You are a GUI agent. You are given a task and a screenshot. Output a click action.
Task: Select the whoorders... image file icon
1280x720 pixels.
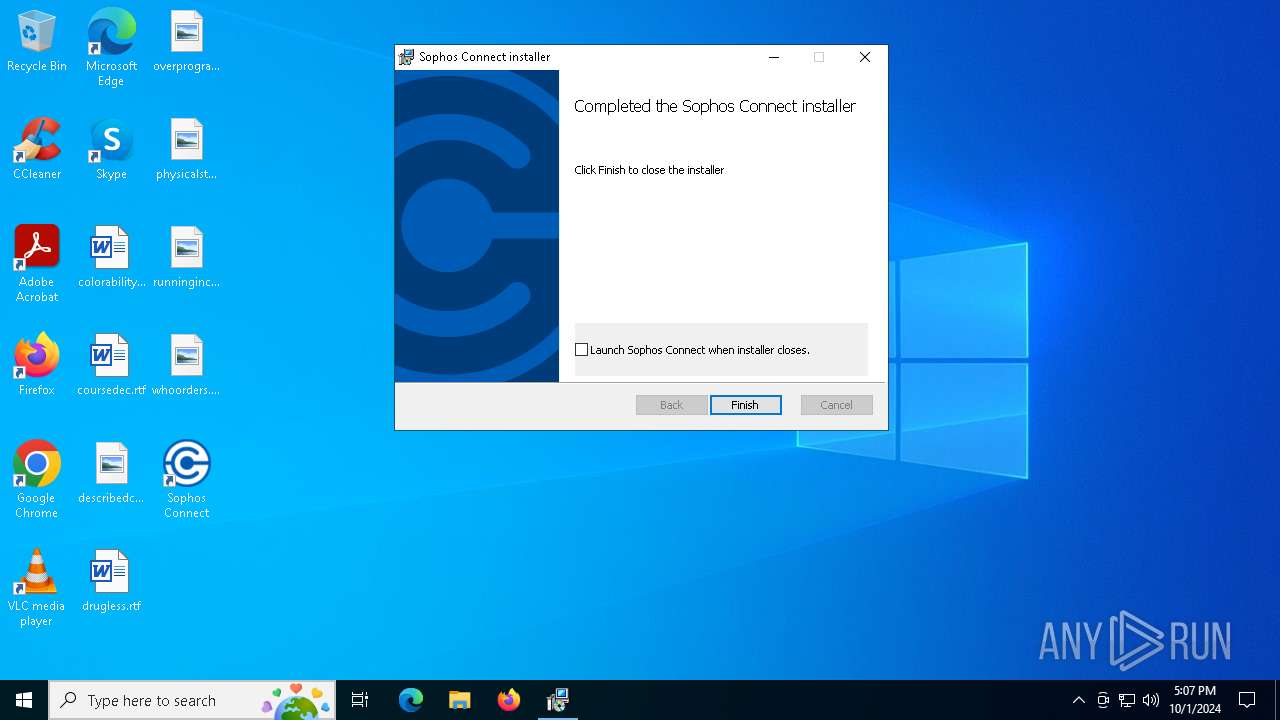point(186,366)
